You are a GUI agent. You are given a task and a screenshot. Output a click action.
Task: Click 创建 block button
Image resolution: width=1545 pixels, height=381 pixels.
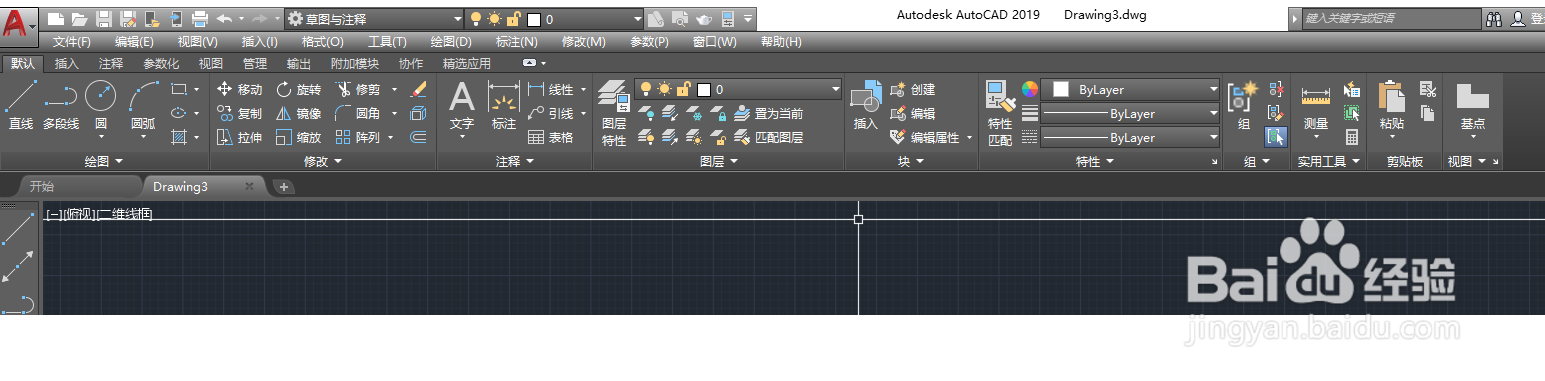pyautogui.click(x=912, y=89)
